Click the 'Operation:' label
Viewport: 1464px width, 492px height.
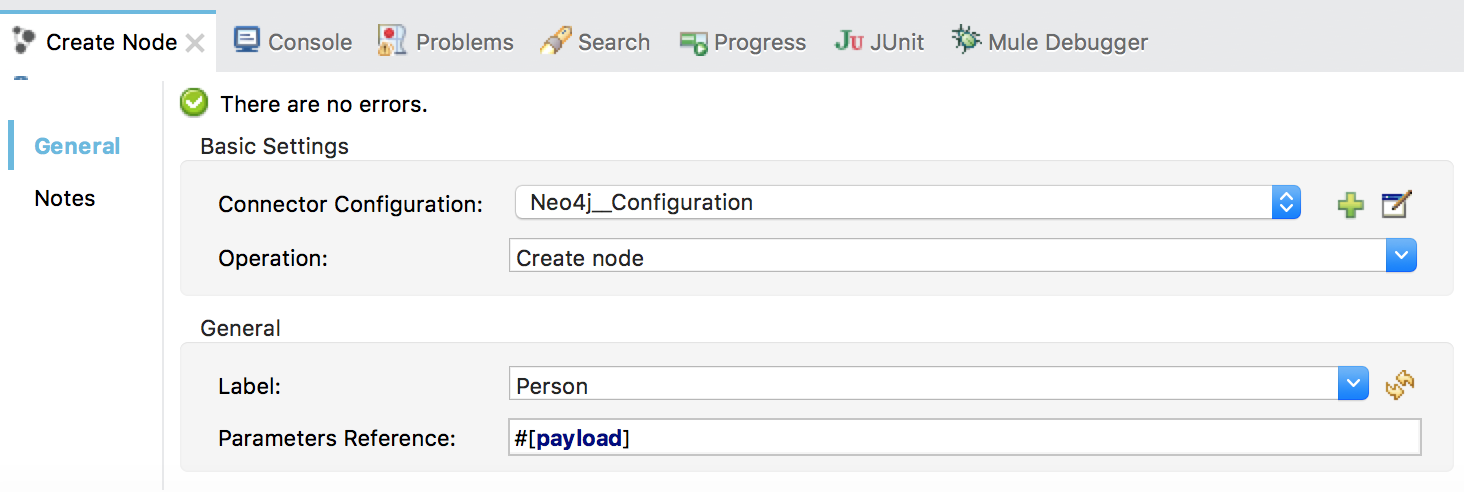pyautogui.click(x=273, y=258)
